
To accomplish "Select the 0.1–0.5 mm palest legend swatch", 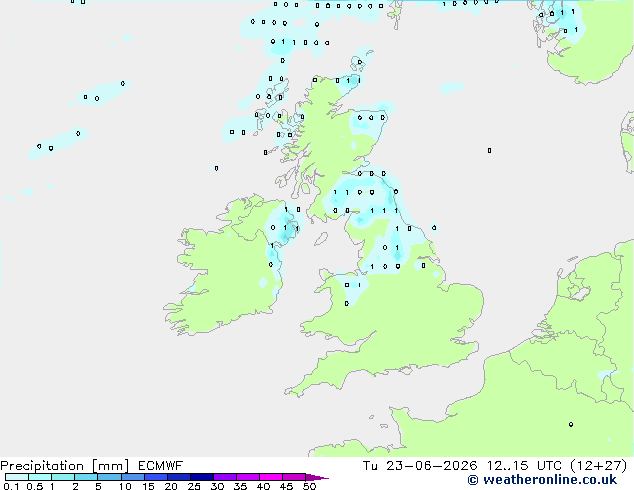I will 17,477.
